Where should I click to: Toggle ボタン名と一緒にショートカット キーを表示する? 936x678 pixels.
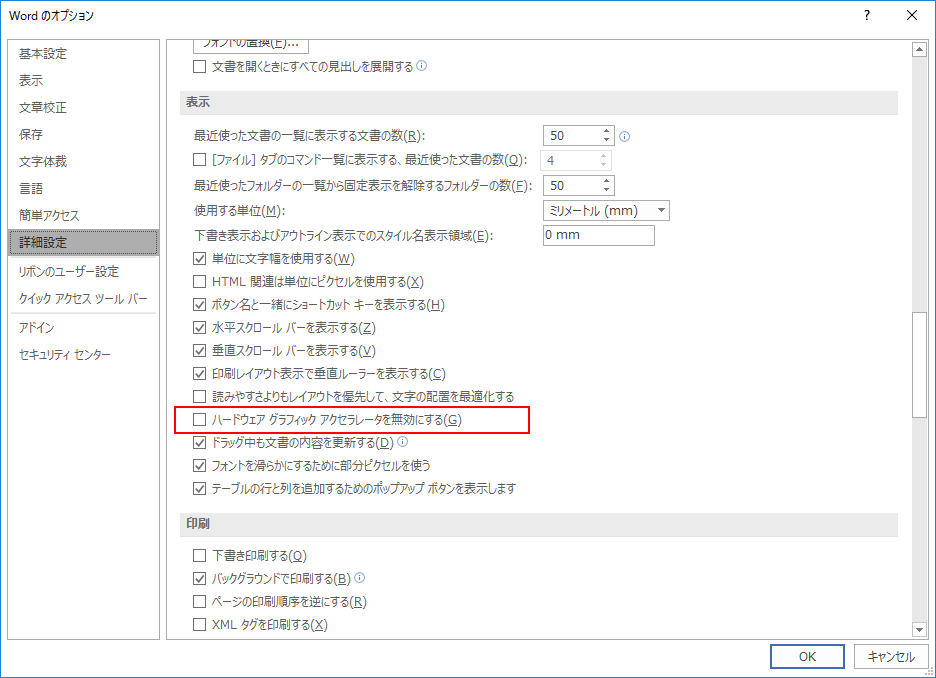(x=199, y=305)
